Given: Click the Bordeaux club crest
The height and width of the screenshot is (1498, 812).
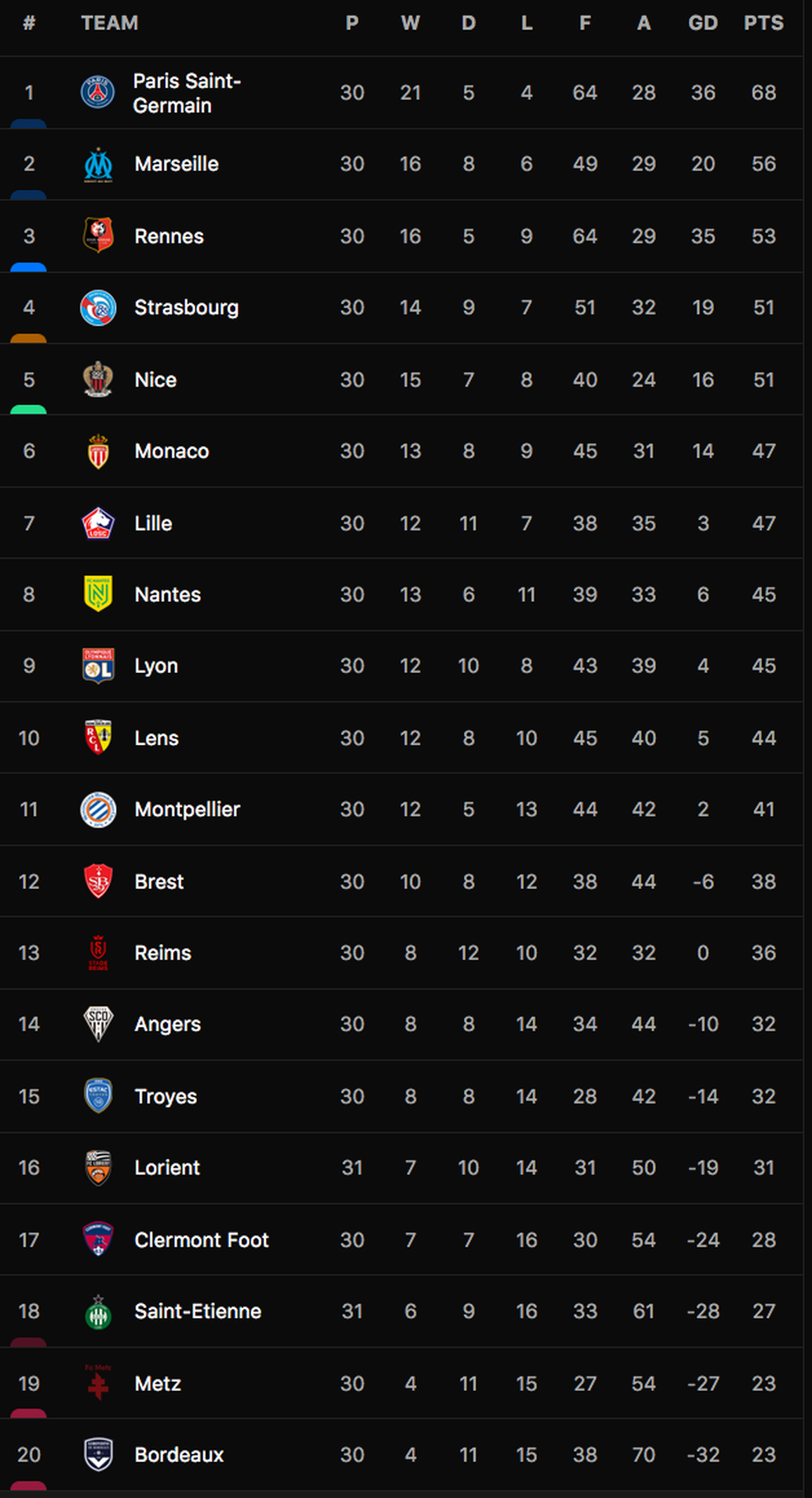Looking at the screenshot, I should coord(98,1454).
